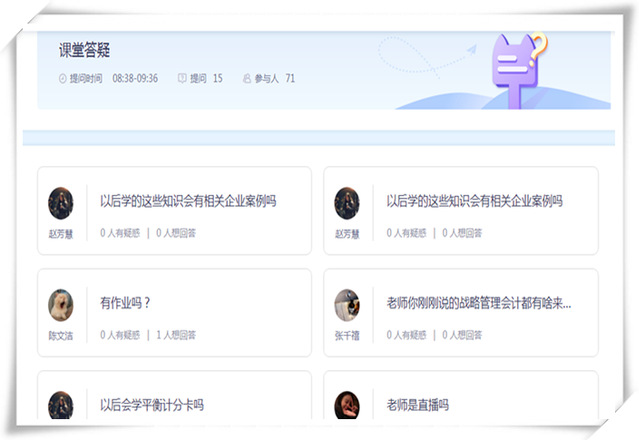Click the 课堂答疑 page title

point(84,51)
